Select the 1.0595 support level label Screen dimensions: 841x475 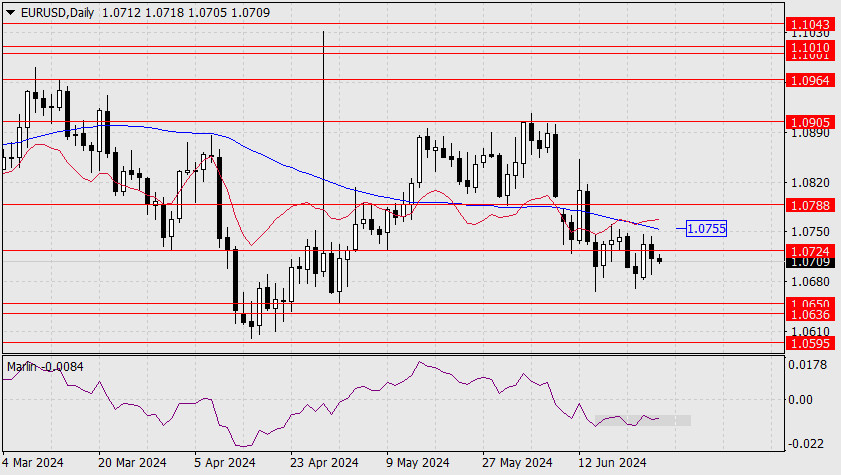click(x=810, y=344)
